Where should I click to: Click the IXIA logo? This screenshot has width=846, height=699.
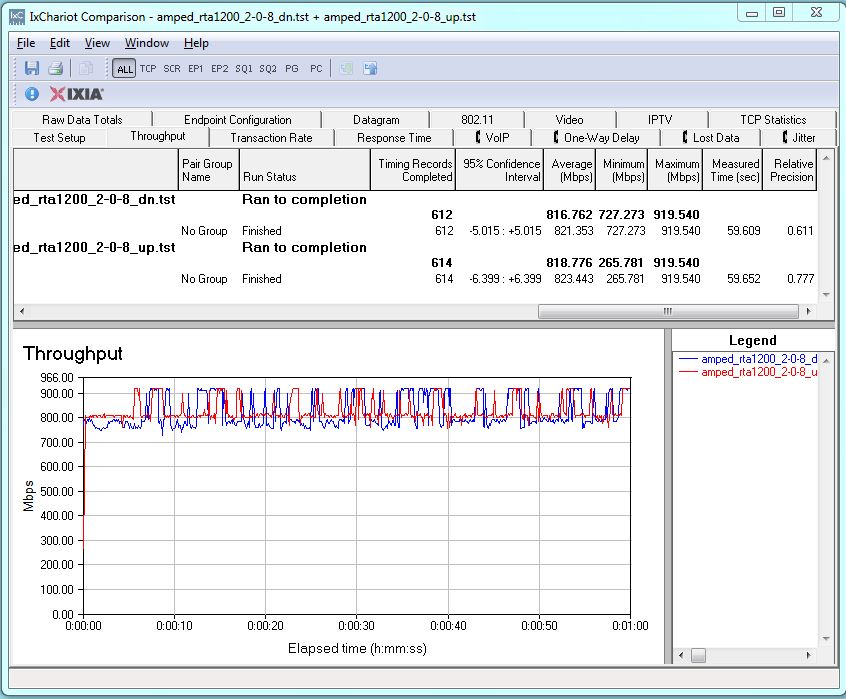pos(77,94)
